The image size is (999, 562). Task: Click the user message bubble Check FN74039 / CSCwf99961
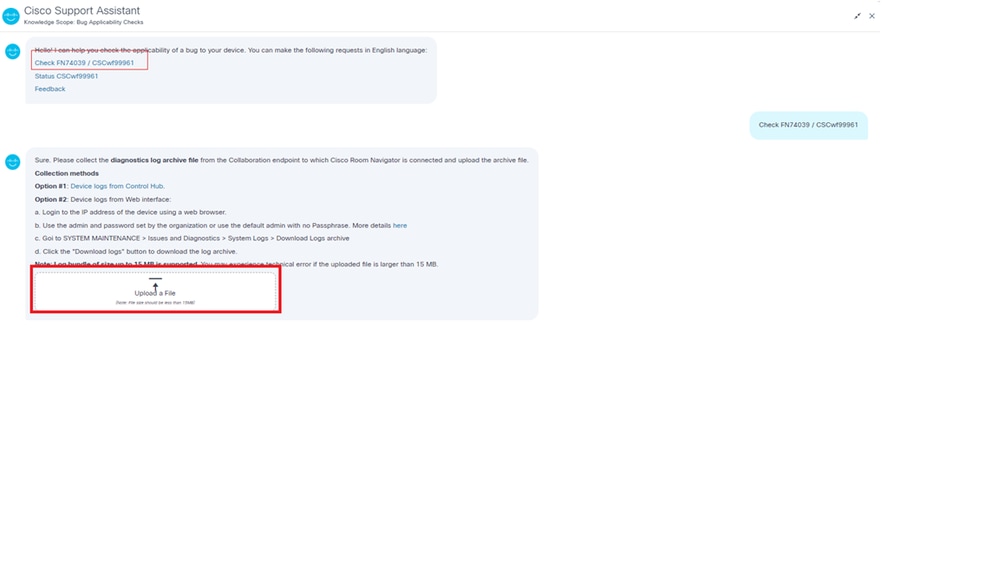coord(809,126)
